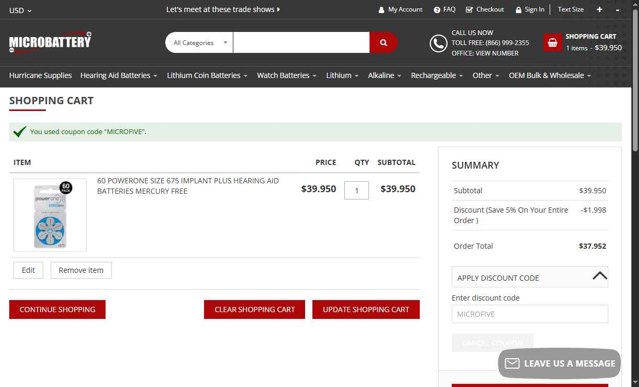639x387 pixels.
Task: Go to Checkout from the top bar
Action: 485,9
